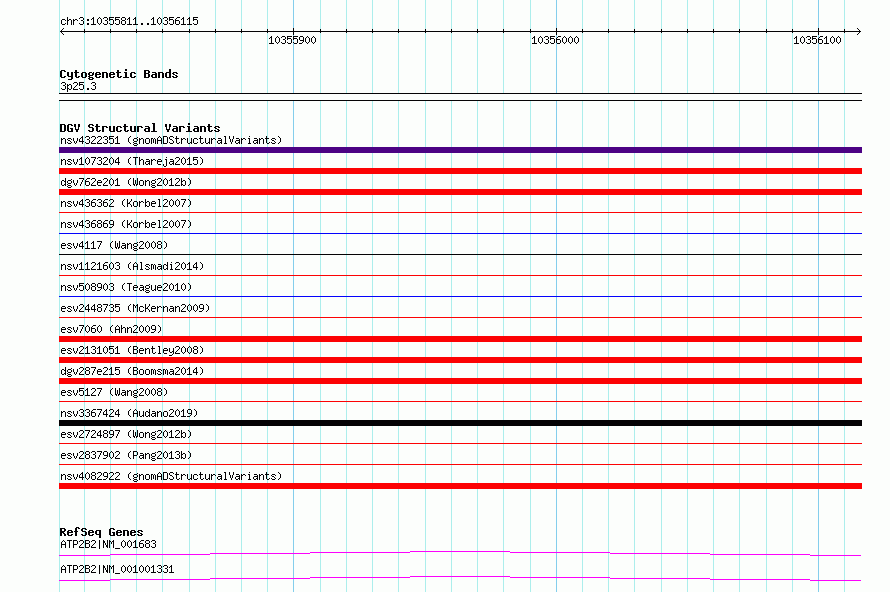Open variant esv2724897 (Wong2012b)
890x592 pixels.
126,434
